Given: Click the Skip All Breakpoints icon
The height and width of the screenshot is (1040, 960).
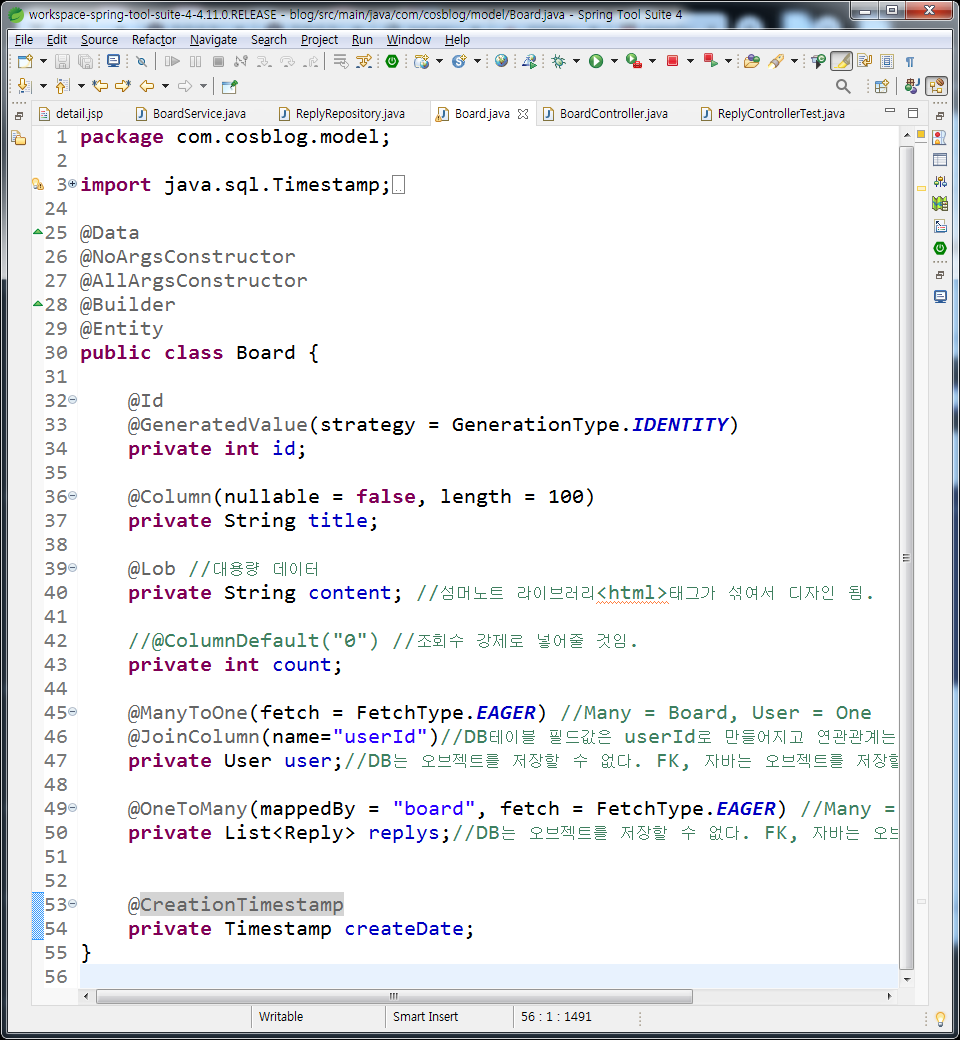Looking at the screenshot, I should [x=141, y=62].
